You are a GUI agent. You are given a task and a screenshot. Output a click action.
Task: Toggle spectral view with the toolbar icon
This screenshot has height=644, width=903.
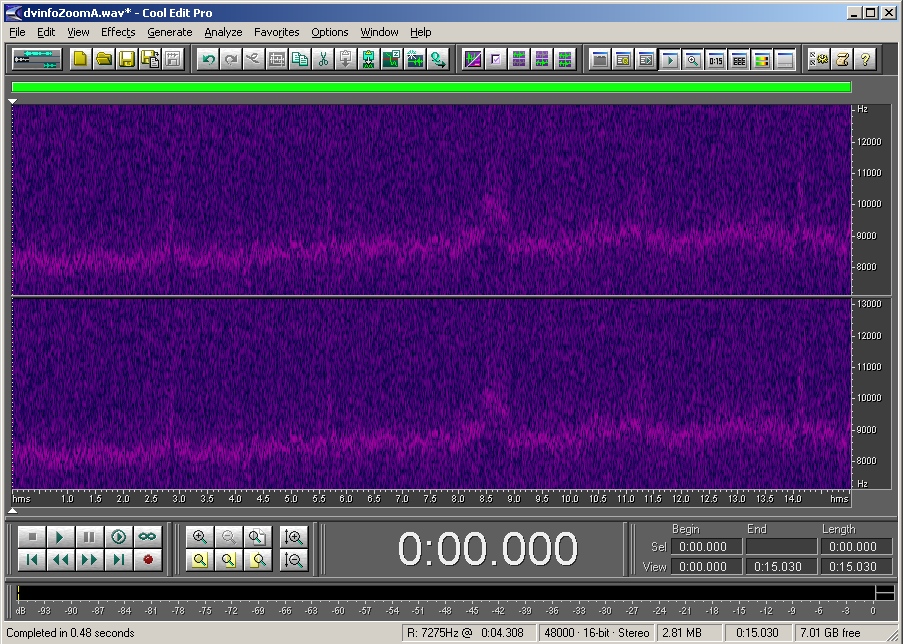[x=473, y=59]
